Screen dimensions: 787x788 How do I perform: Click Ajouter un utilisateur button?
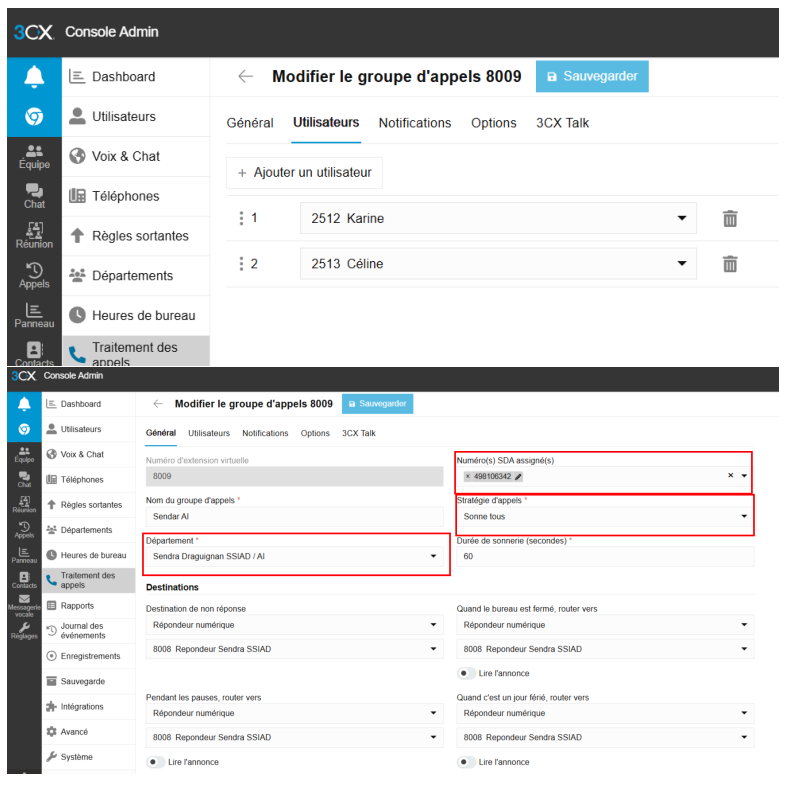pyautogui.click(x=304, y=173)
